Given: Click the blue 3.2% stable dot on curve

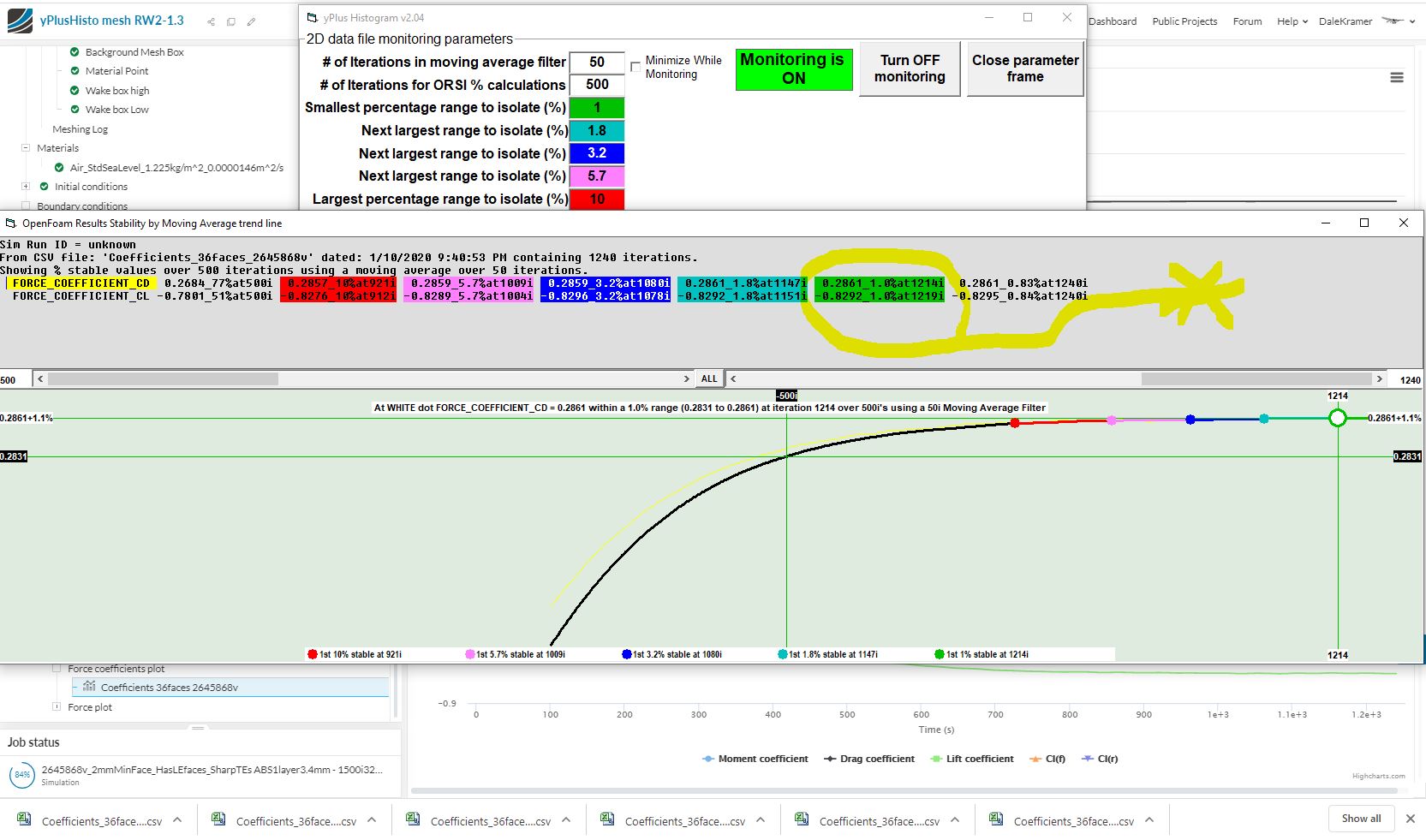Looking at the screenshot, I should pyautogui.click(x=1190, y=420).
